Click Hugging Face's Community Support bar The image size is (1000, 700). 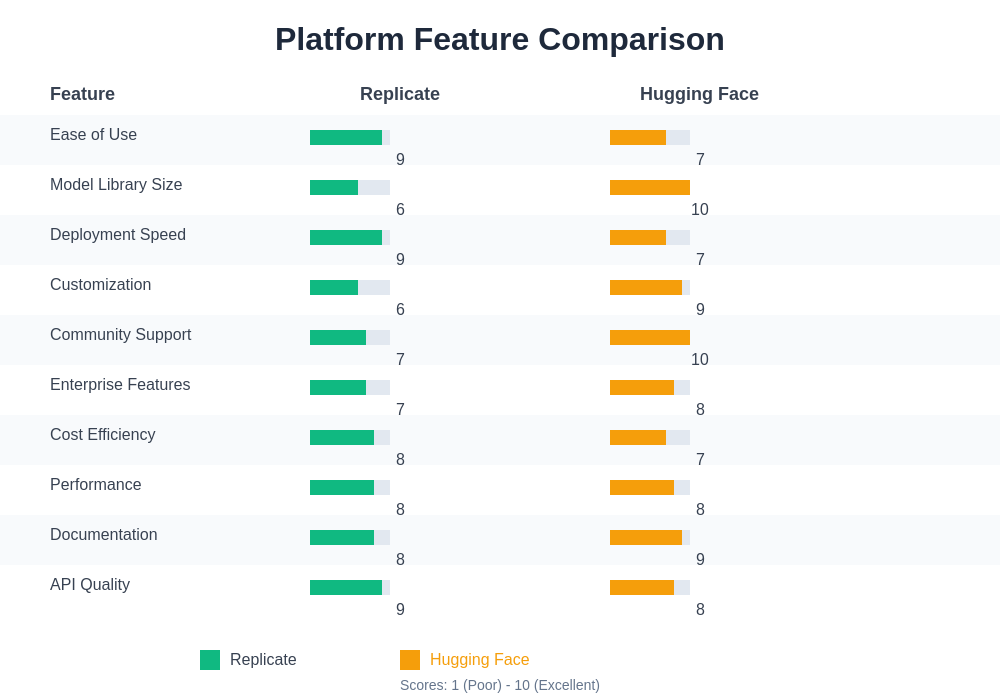[x=650, y=338]
